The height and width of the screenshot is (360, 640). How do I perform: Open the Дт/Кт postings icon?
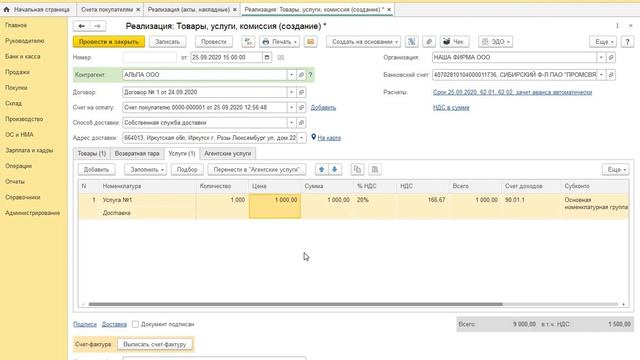tap(248, 42)
